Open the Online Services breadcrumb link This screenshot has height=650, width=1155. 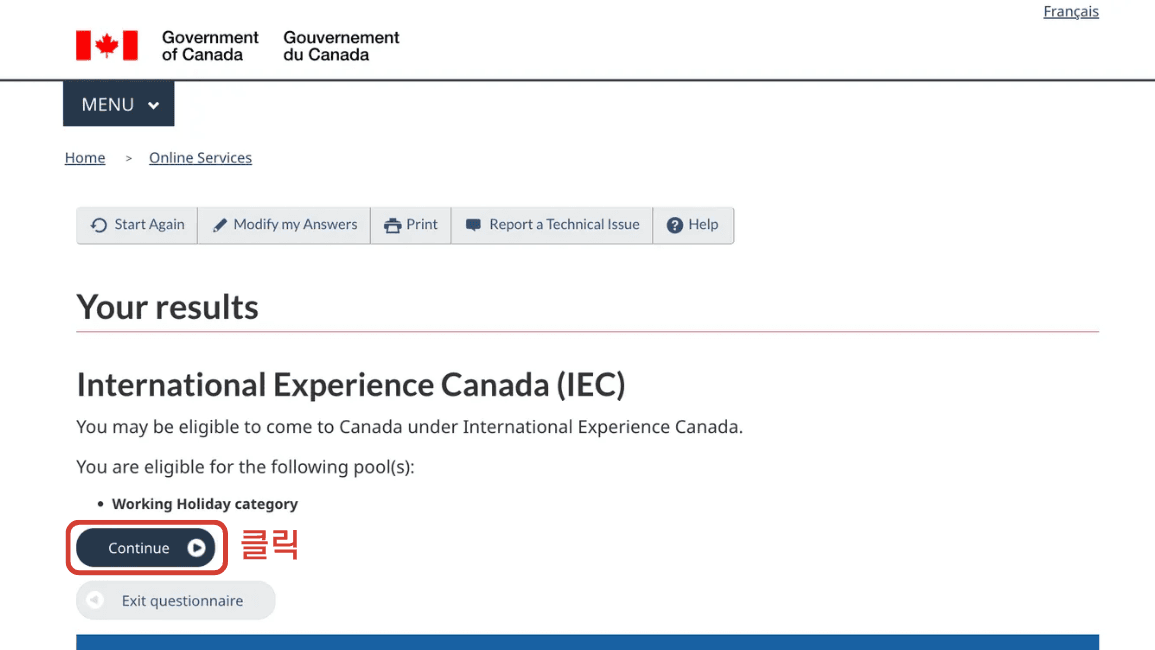pyautogui.click(x=200, y=158)
